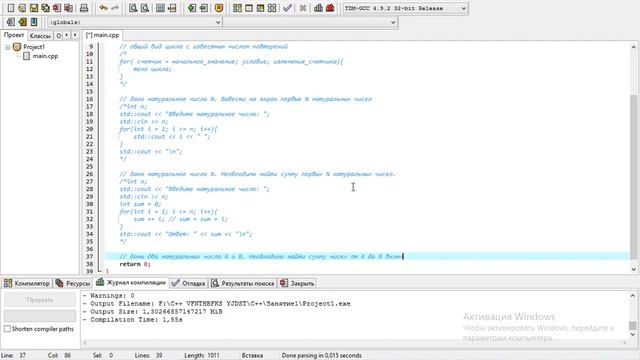Click the Rebuild All icon
640x360 pixels.
(x=272, y=8)
